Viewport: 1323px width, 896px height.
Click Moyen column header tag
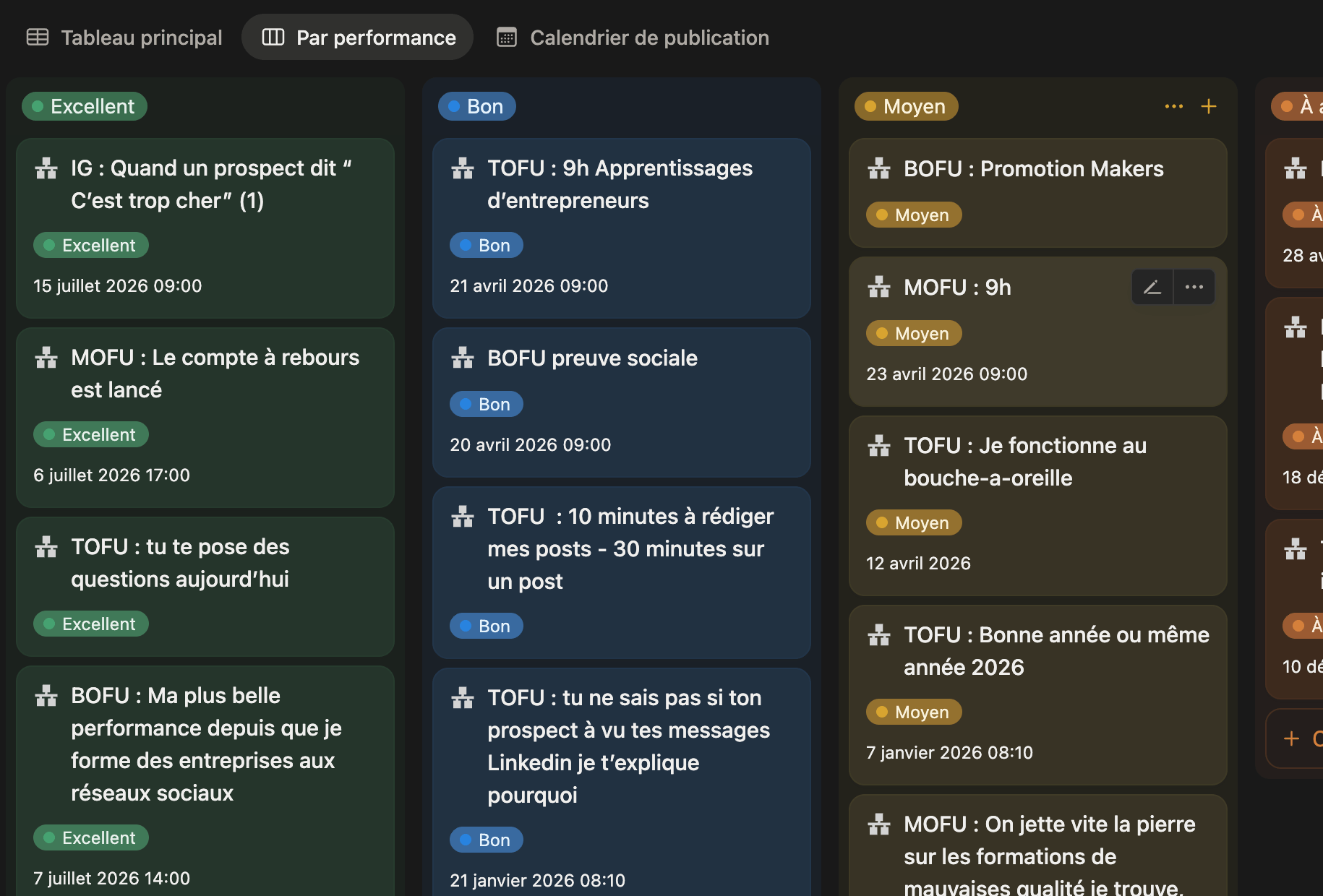[907, 106]
